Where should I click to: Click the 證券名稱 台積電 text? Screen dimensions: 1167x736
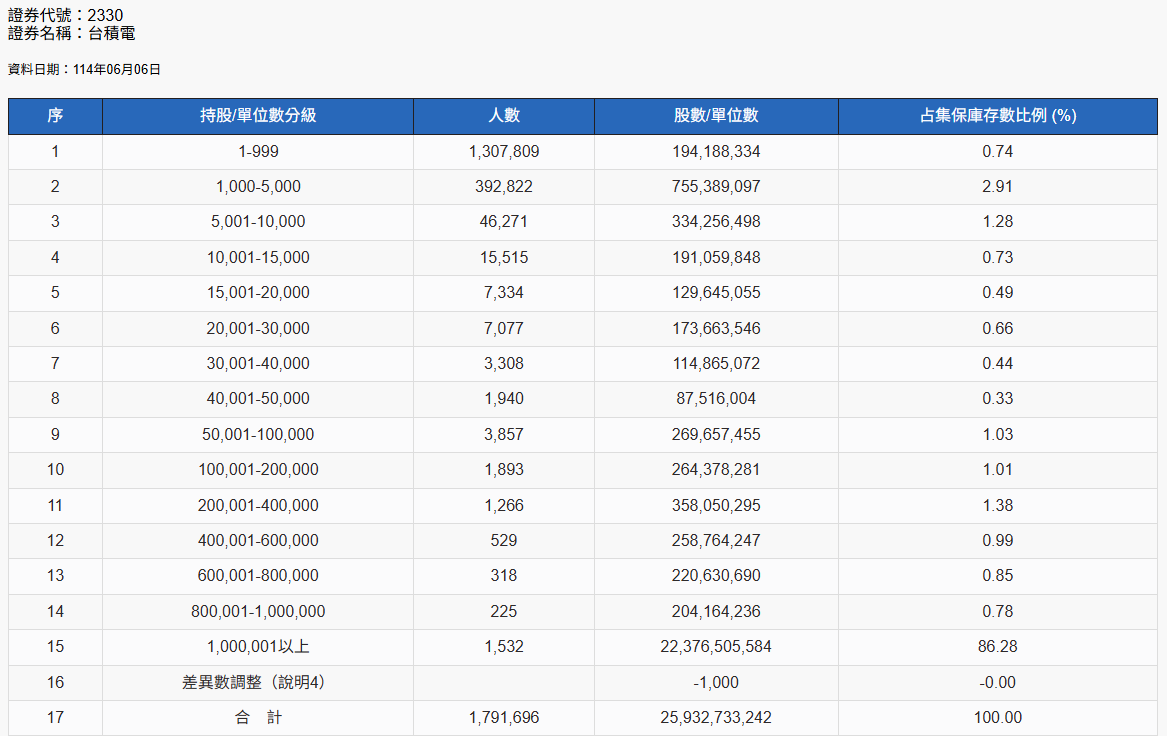tap(71, 34)
